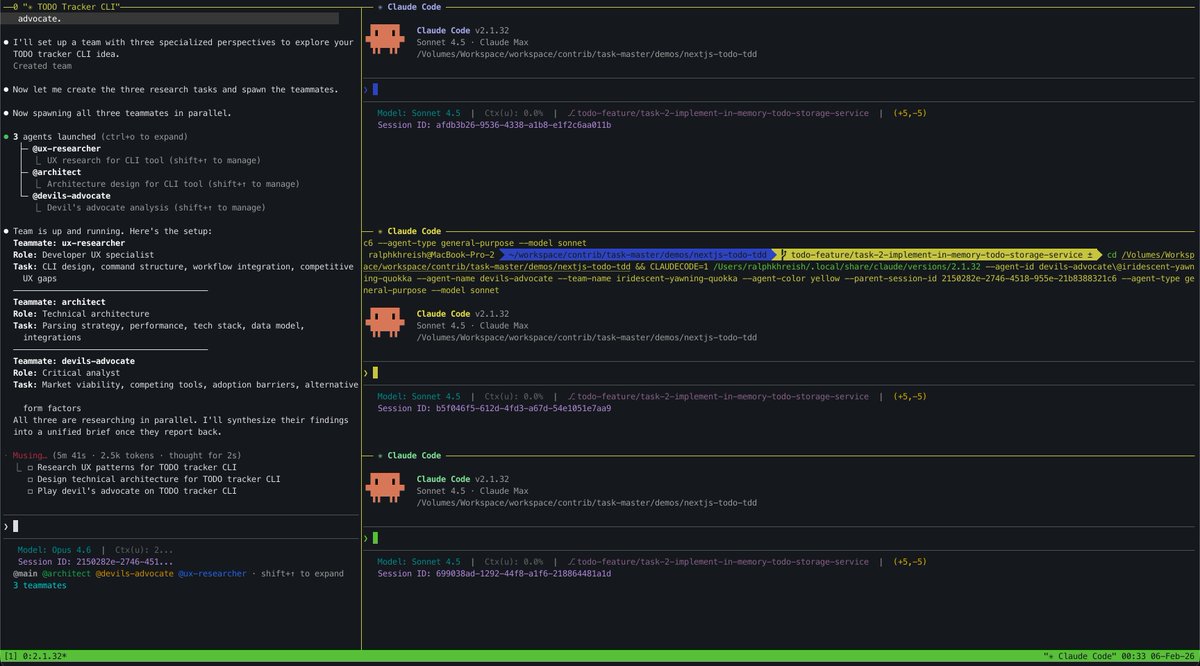This screenshot has height=666, width=1200.
Task: Click 'Teammate: devils-advocate' heading
Action: [x=74, y=361]
